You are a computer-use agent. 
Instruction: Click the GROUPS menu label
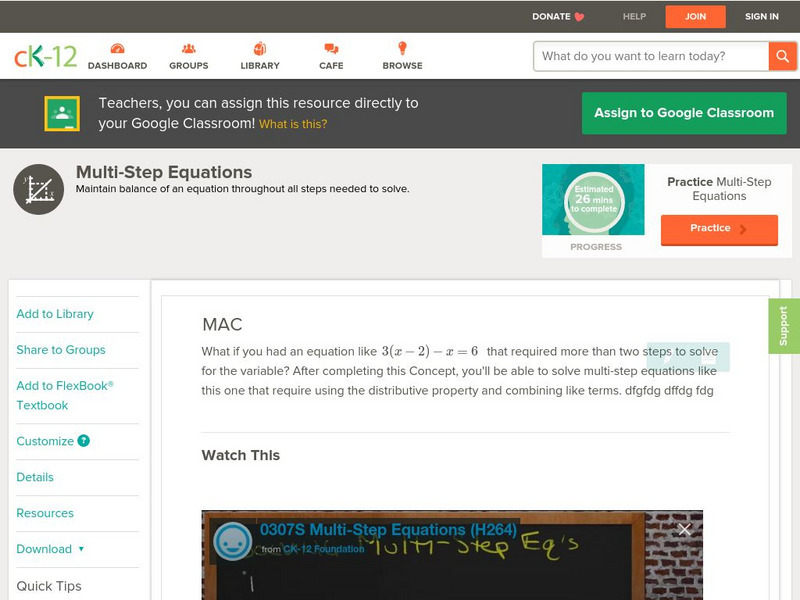(189, 66)
